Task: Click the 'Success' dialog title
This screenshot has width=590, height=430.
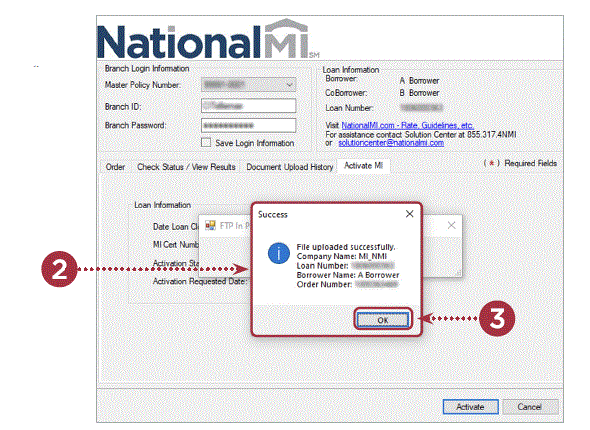Action: (x=273, y=214)
